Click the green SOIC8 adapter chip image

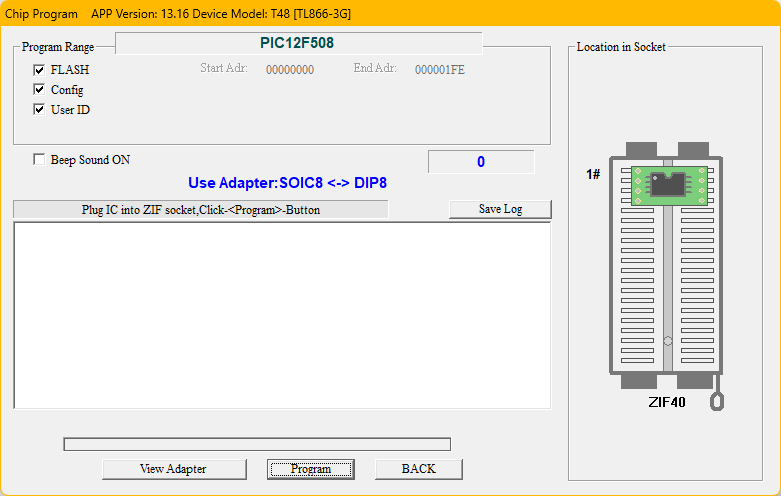[x=669, y=186]
